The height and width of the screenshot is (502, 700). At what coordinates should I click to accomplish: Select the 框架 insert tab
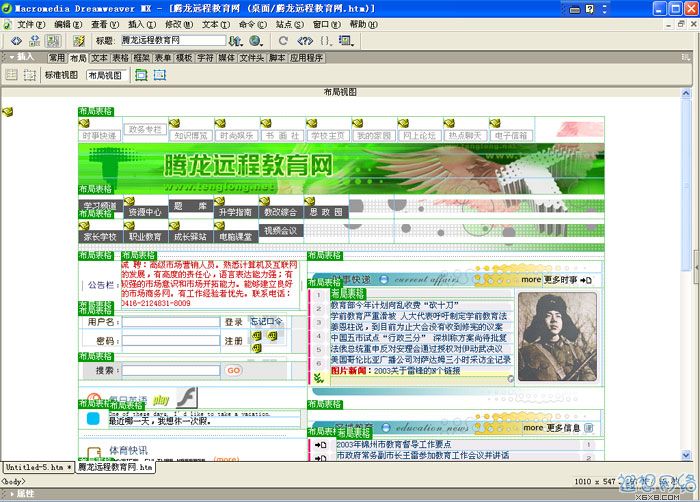142,58
